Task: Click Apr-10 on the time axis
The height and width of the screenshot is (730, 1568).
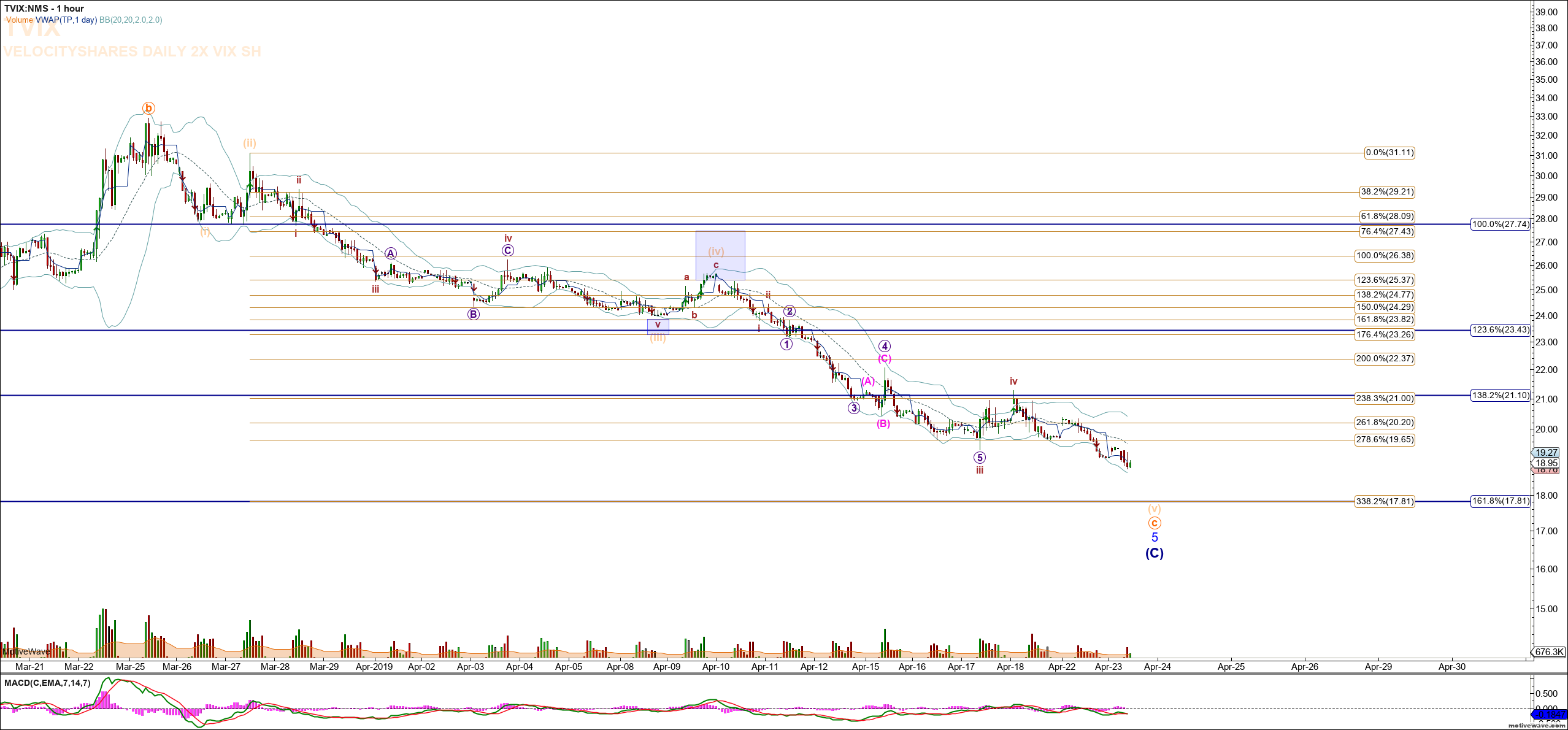Action: point(716,667)
